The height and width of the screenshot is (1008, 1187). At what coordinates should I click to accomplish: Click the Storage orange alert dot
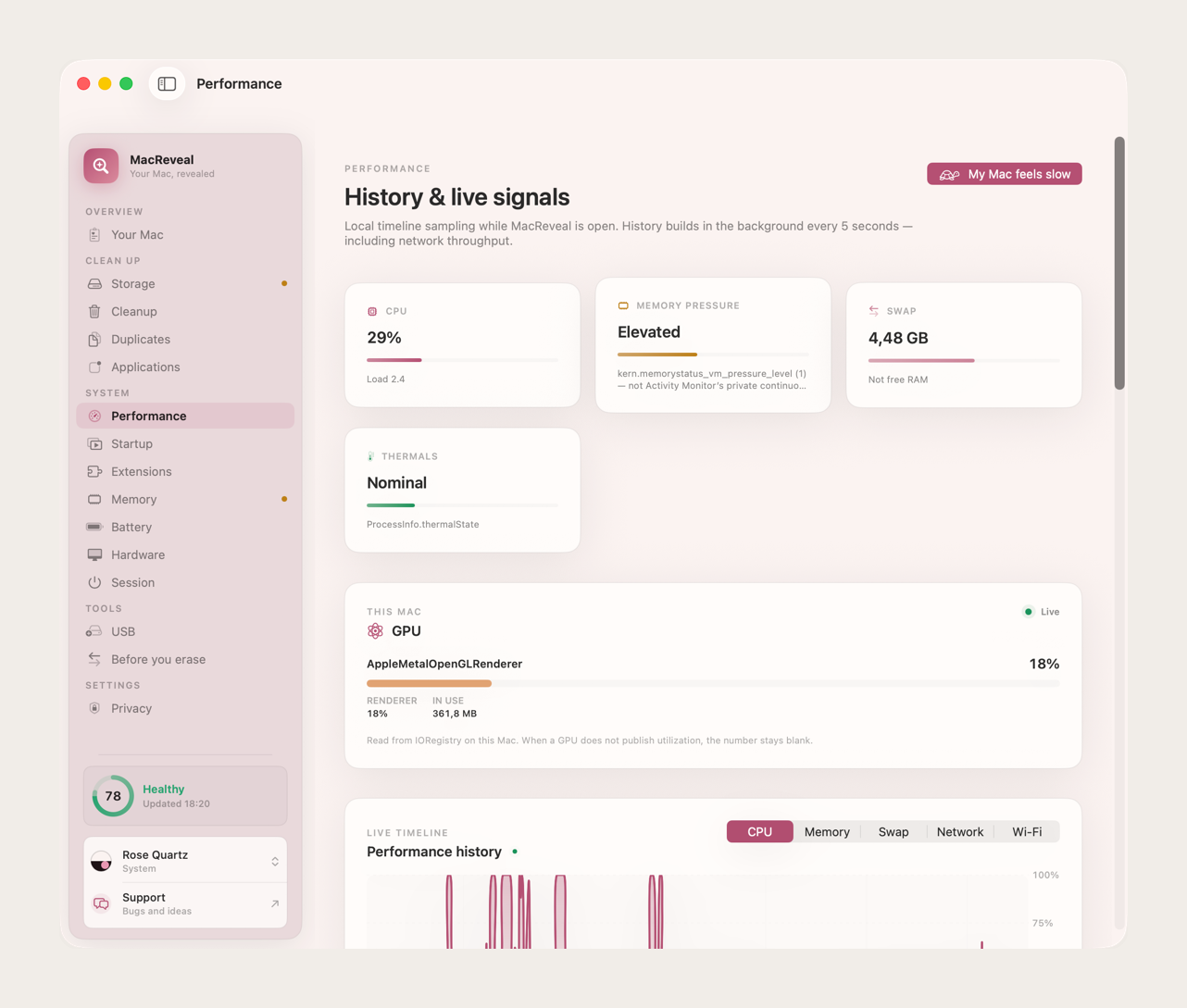pyautogui.click(x=284, y=284)
